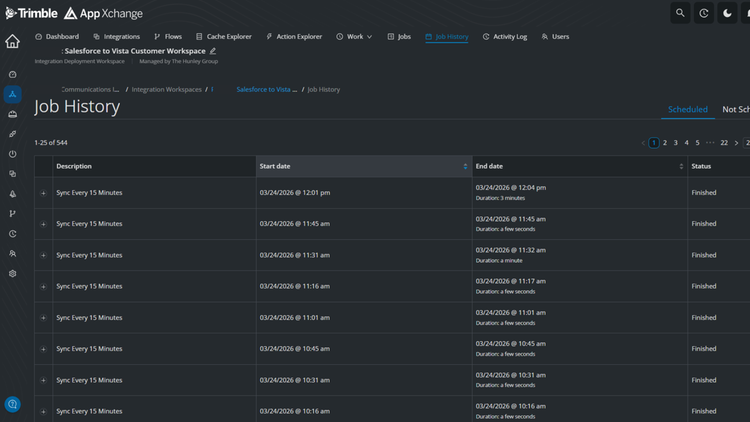Image resolution: width=750 pixels, height=422 pixels.
Task: Select the settings gear sidebar icon
Action: [12, 274]
